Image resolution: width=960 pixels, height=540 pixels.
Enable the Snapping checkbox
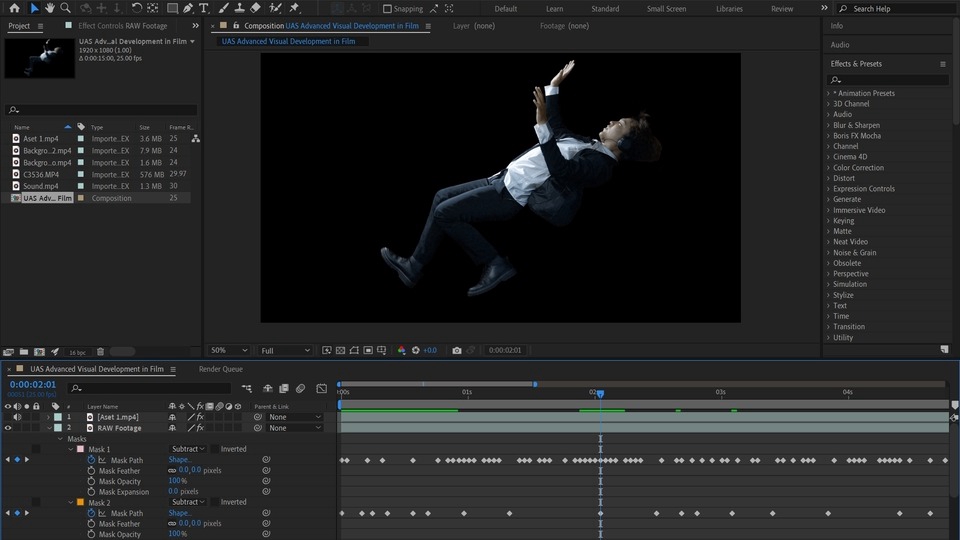point(388,9)
